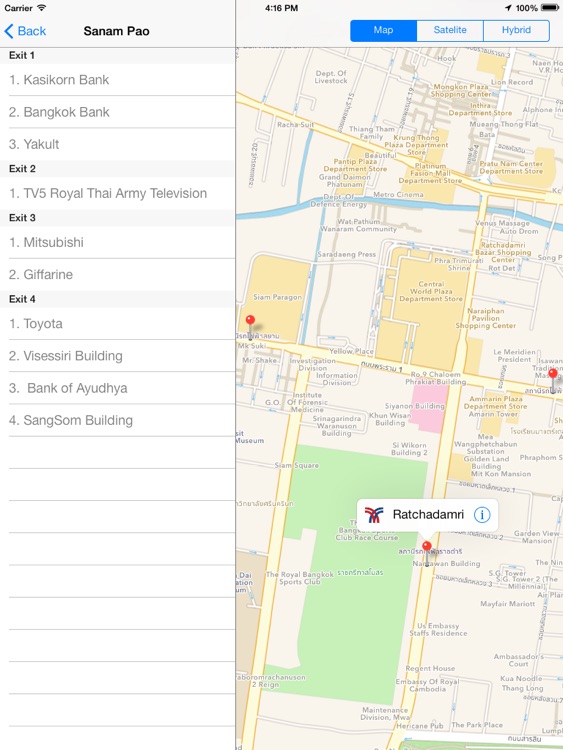
Task: Select Giffarine row
Action: tap(118, 275)
